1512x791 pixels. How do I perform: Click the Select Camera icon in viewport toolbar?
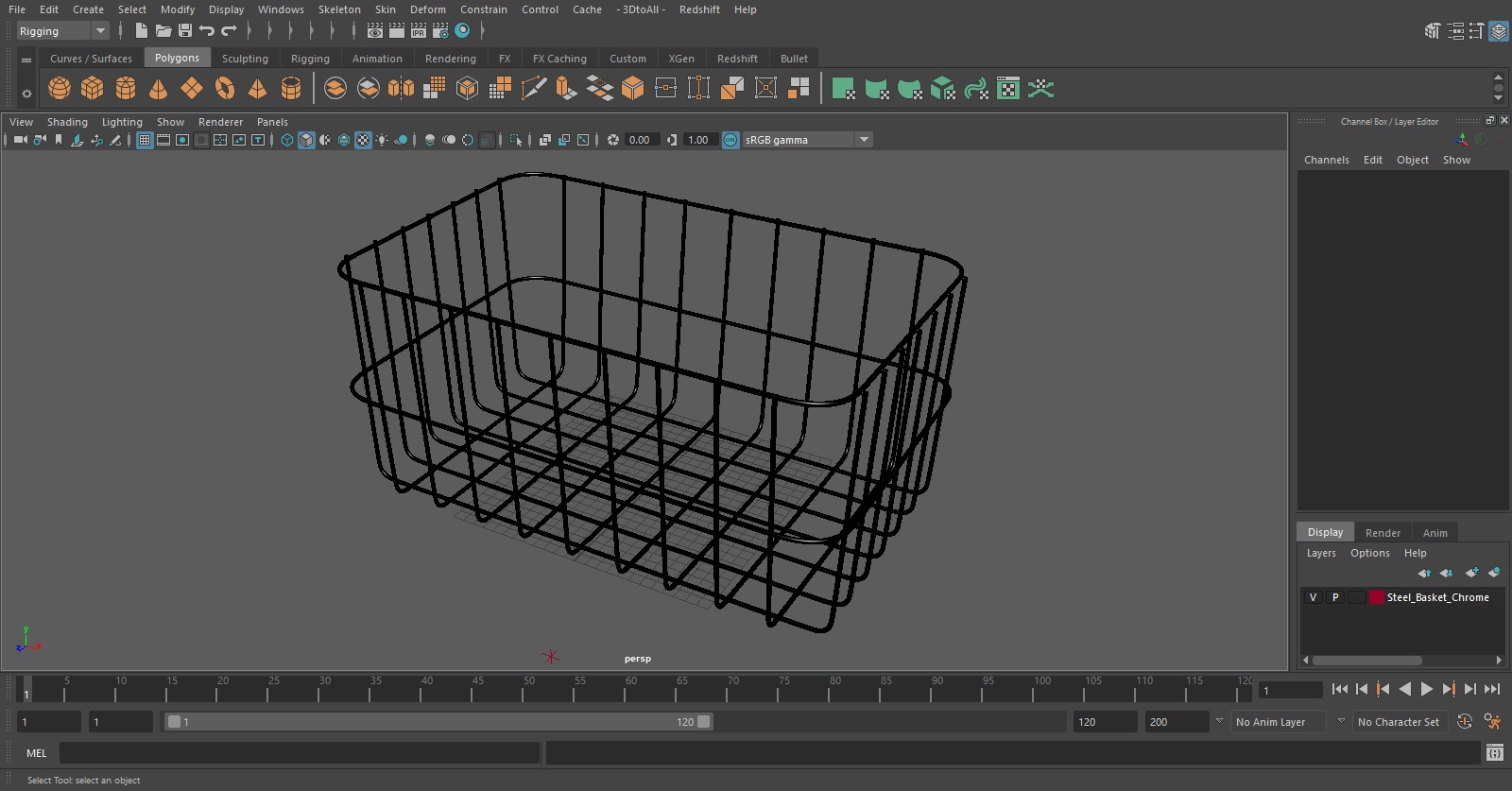click(21, 140)
